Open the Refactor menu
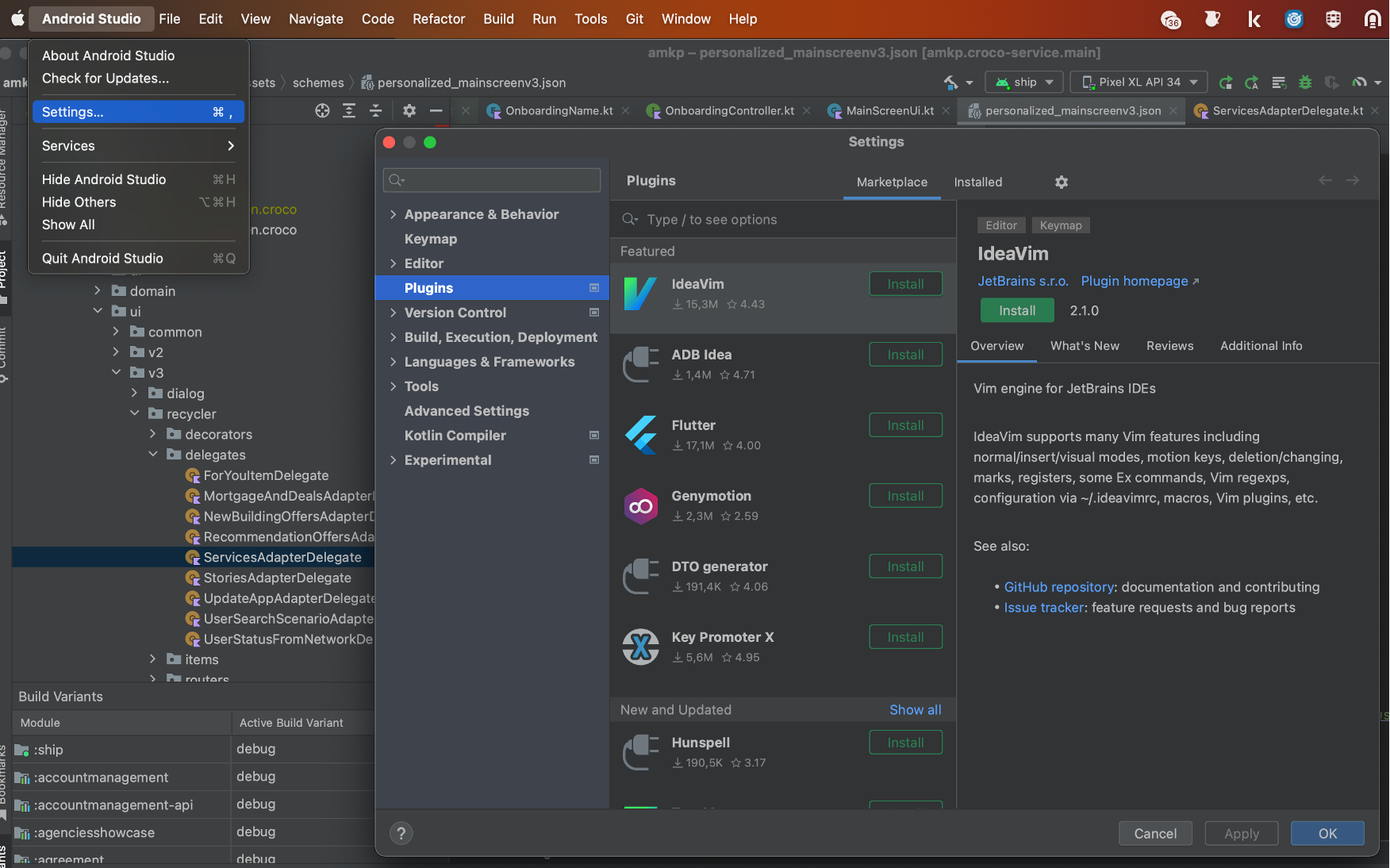 tap(439, 19)
